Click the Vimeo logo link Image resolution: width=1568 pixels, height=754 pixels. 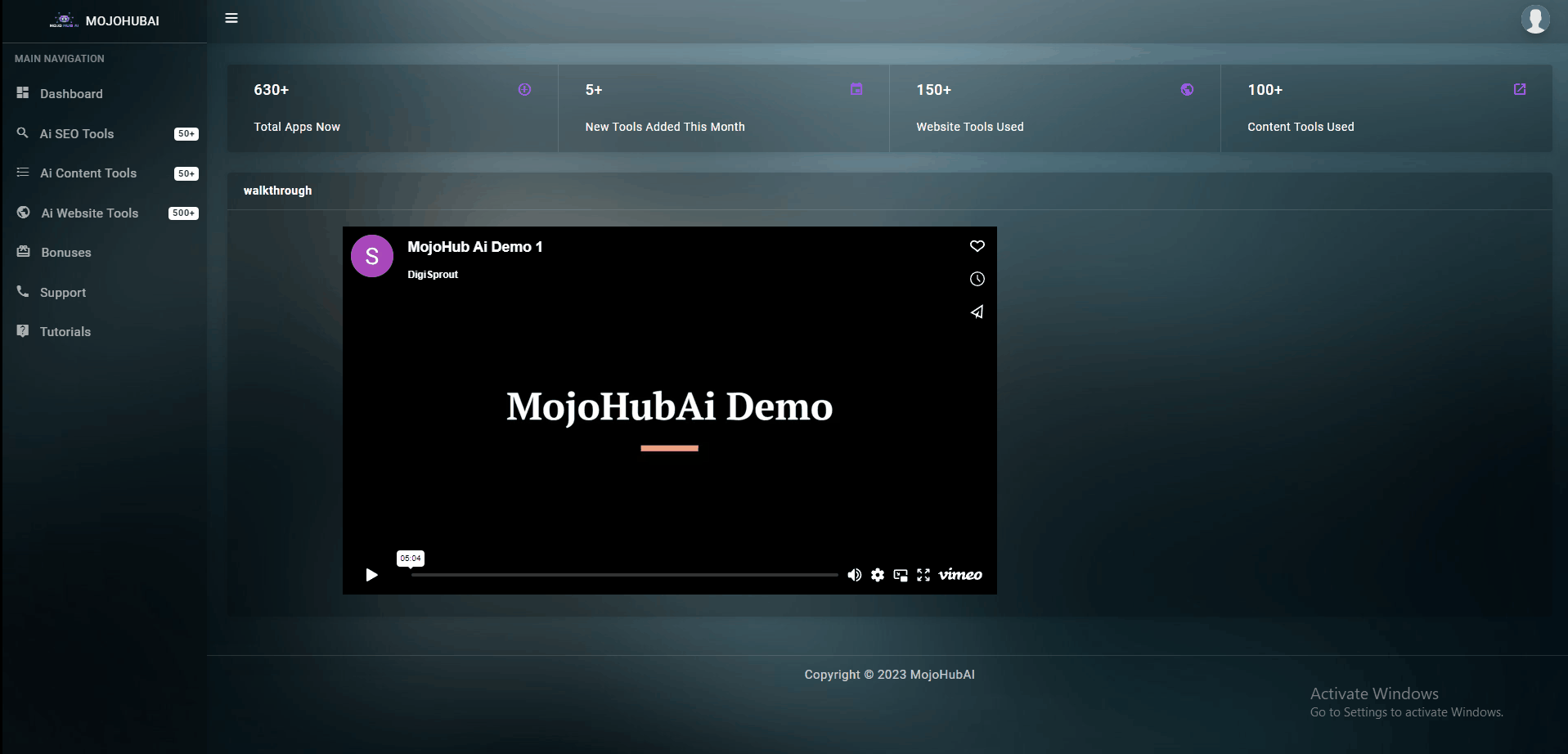coord(960,575)
